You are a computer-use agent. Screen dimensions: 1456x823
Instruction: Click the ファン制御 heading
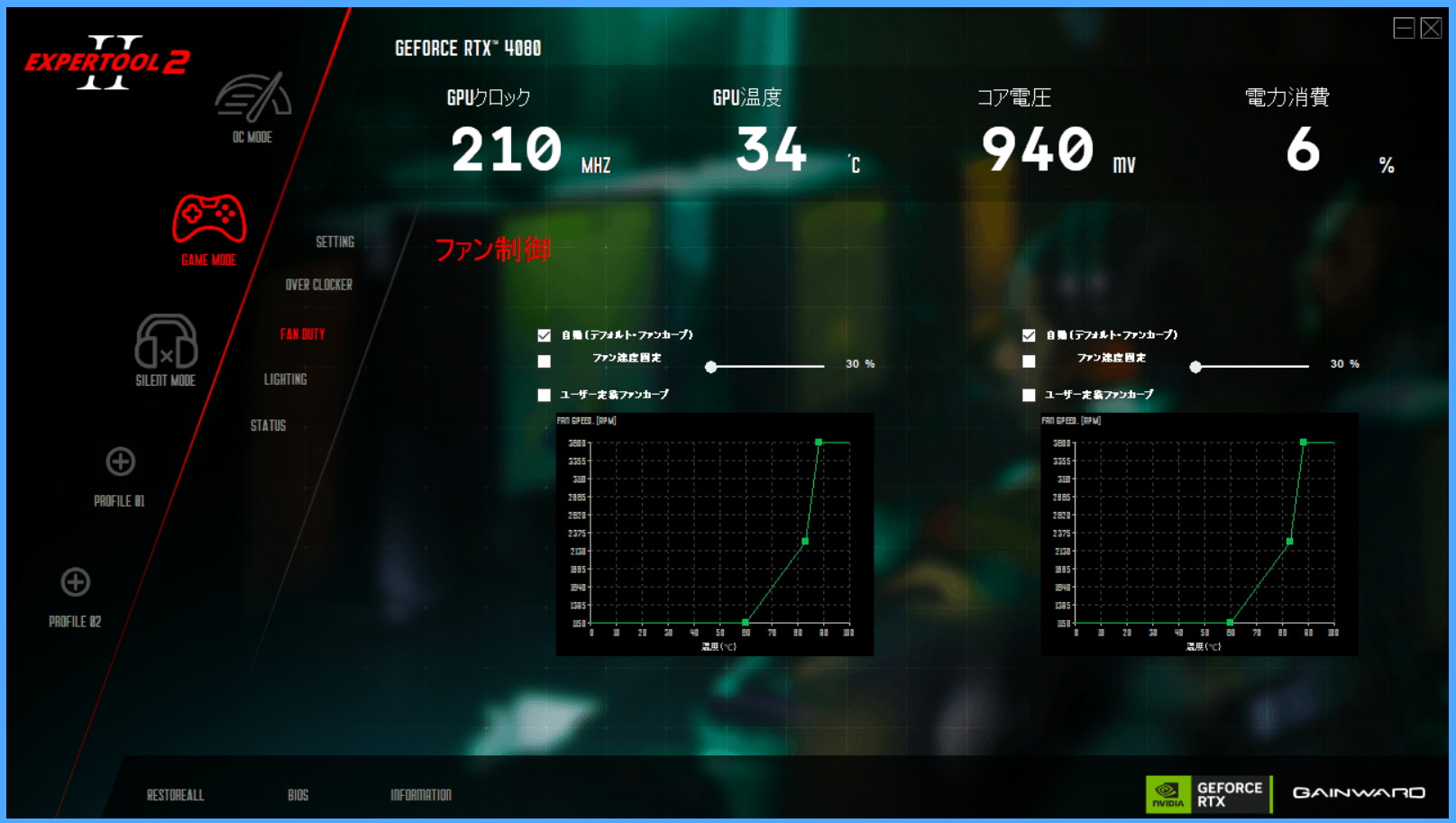492,250
